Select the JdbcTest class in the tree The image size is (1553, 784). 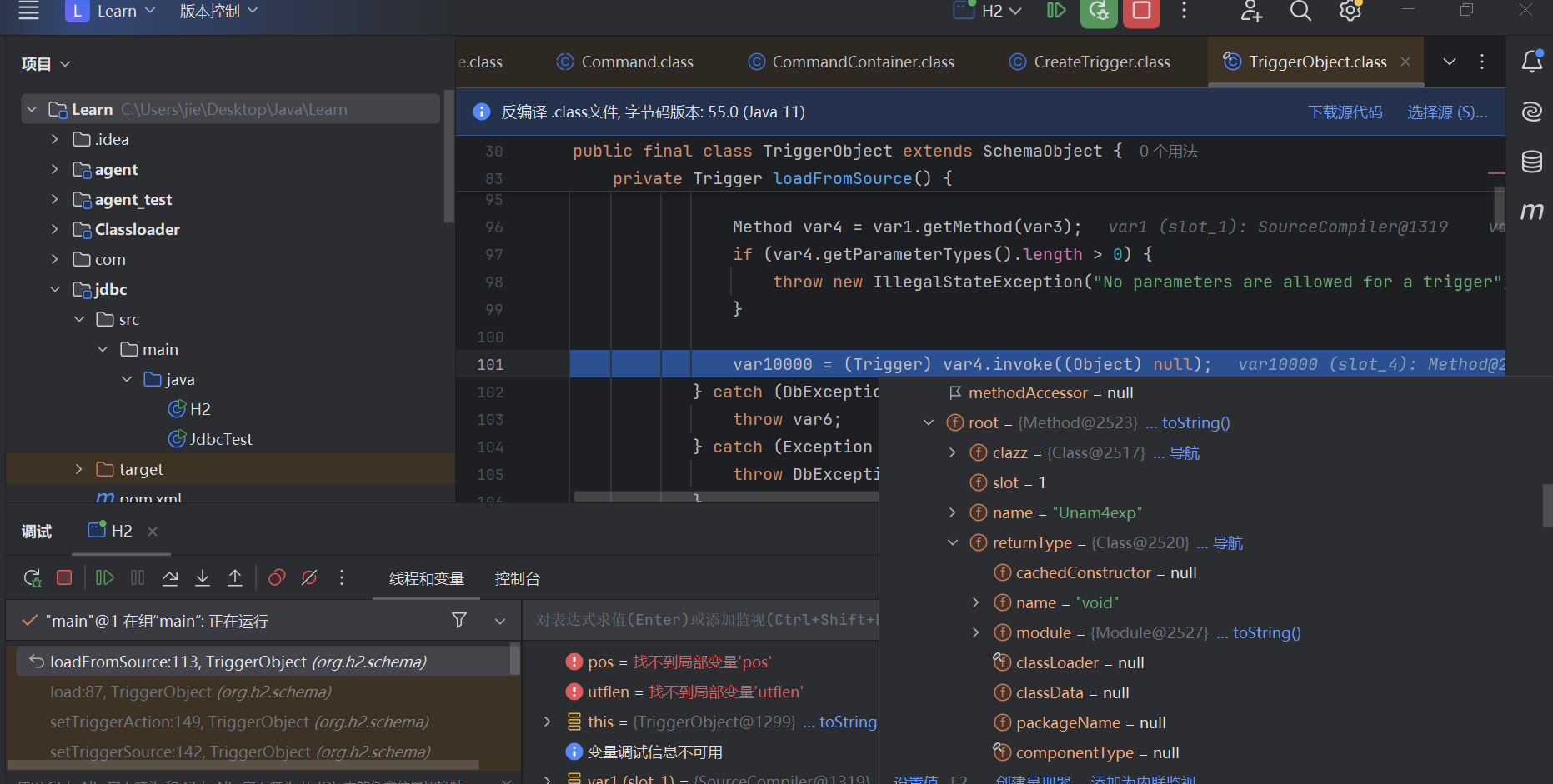[x=210, y=439]
